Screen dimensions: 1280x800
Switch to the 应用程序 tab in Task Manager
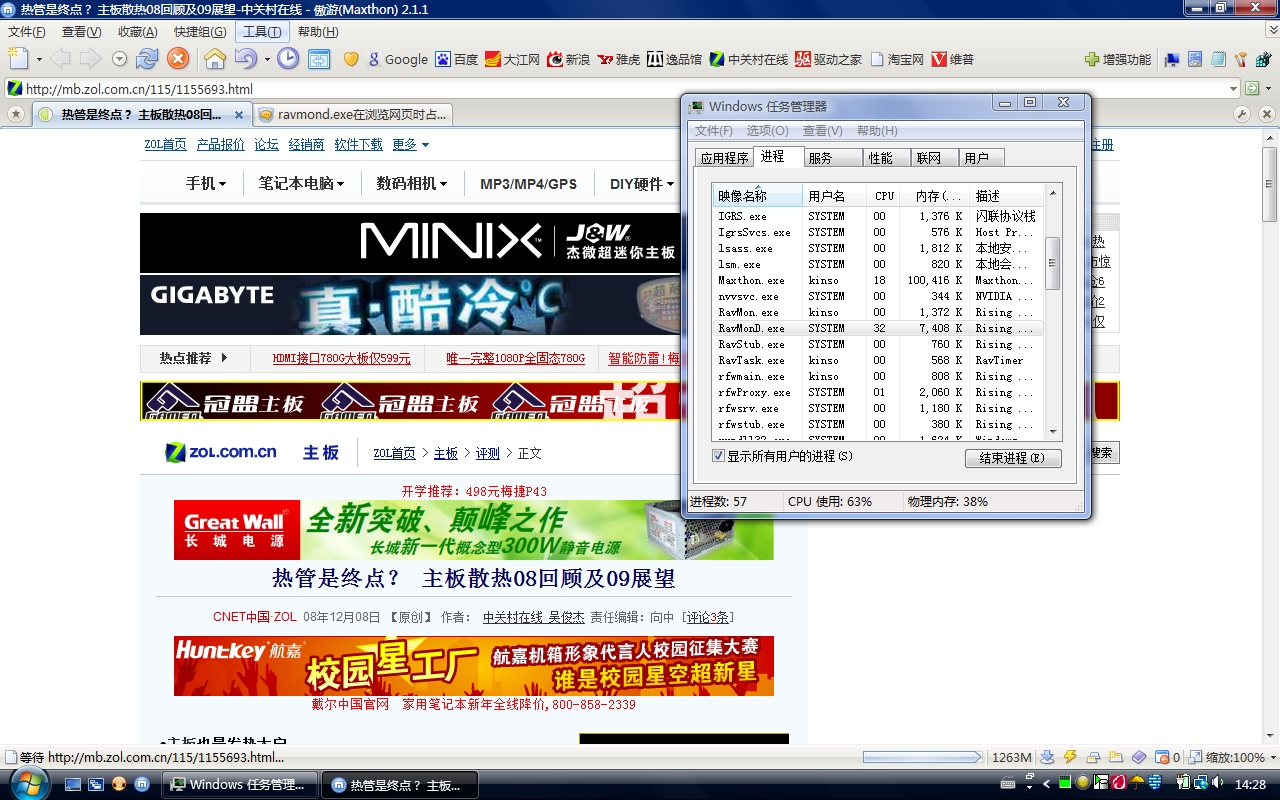[724, 158]
